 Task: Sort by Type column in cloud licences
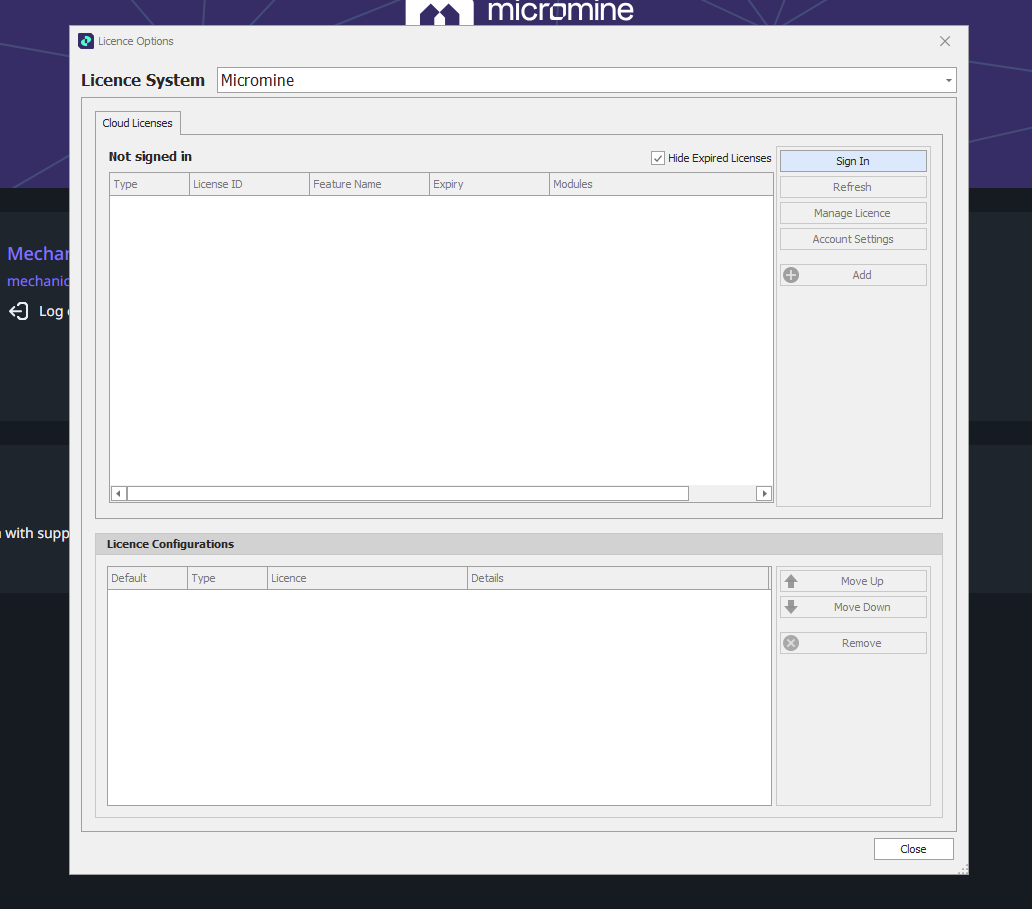(x=149, y=184)
